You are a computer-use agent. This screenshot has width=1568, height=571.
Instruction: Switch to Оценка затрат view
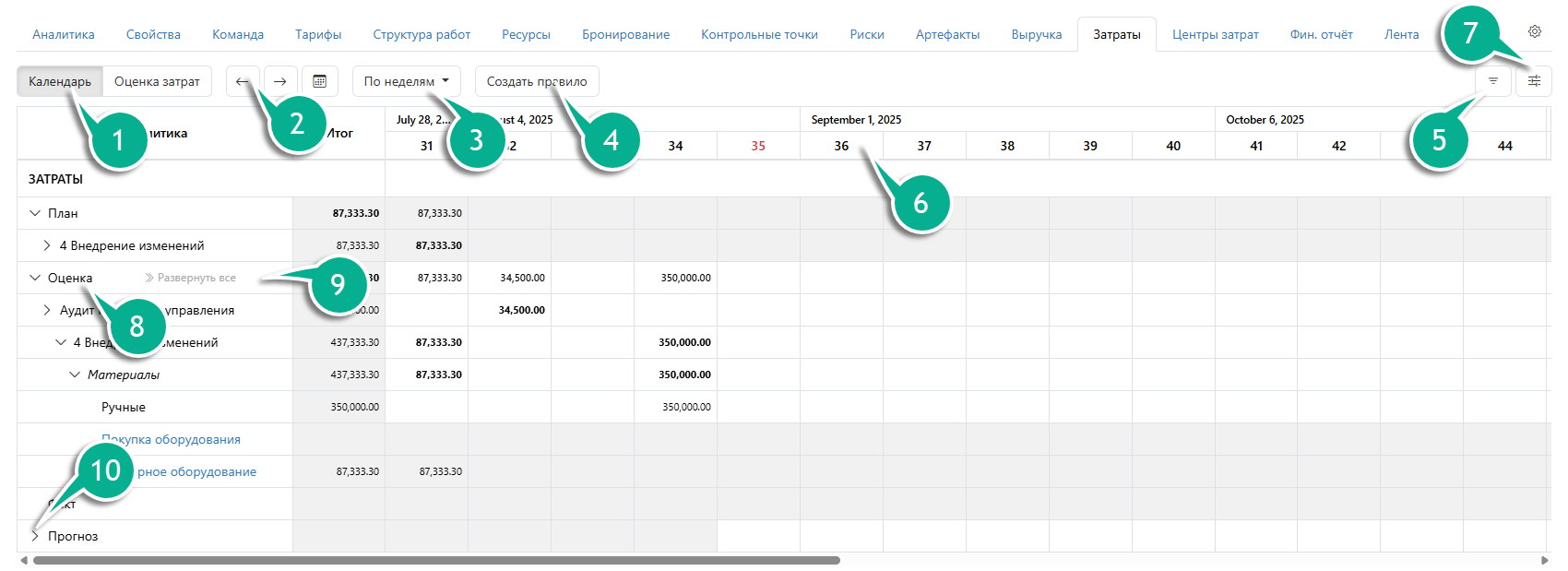coord(157,81)
